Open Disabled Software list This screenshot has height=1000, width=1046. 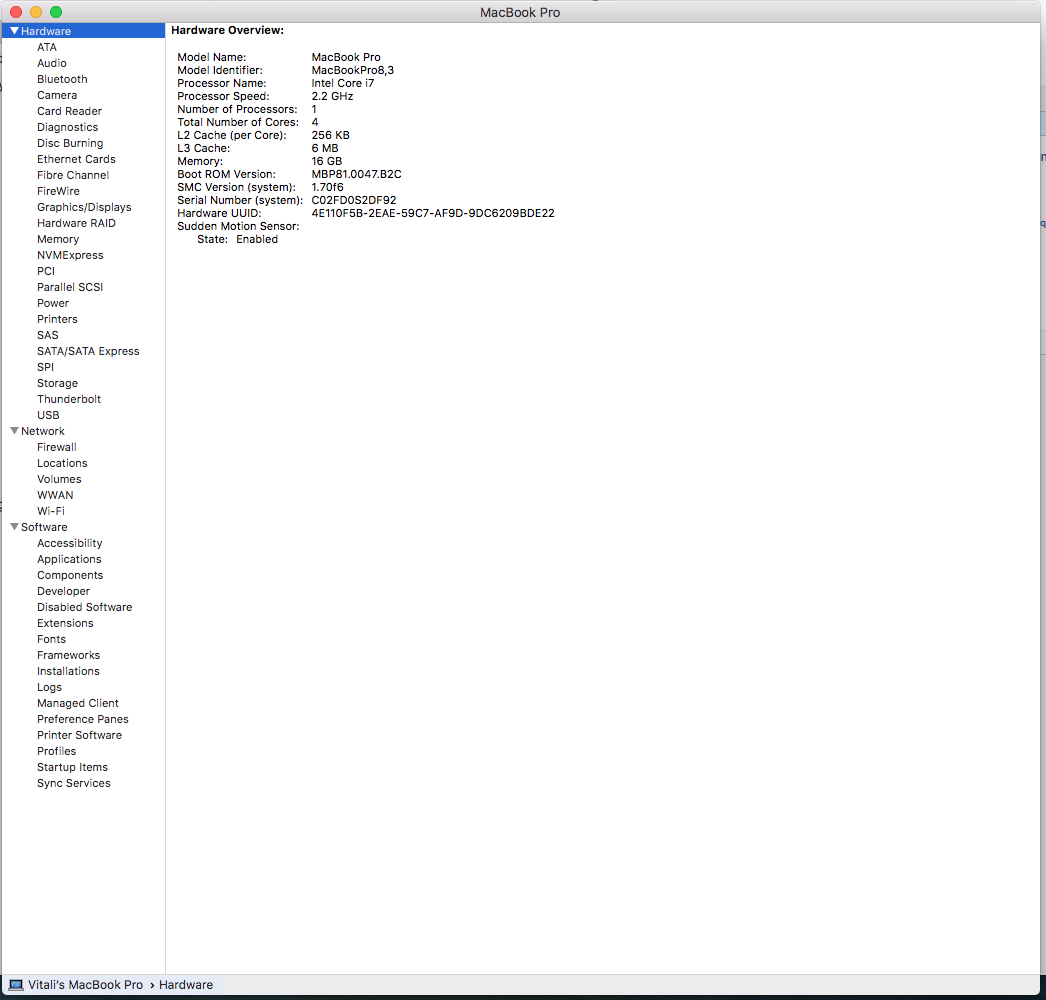coord(85,607)
